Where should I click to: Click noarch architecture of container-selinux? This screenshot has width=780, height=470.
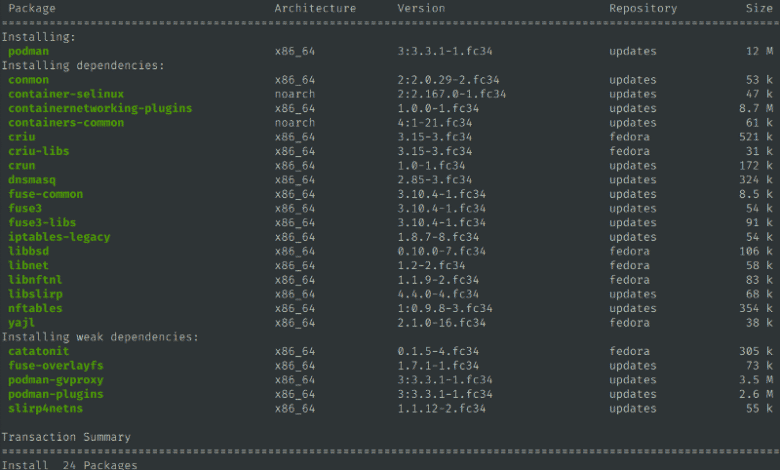point(295,94)
